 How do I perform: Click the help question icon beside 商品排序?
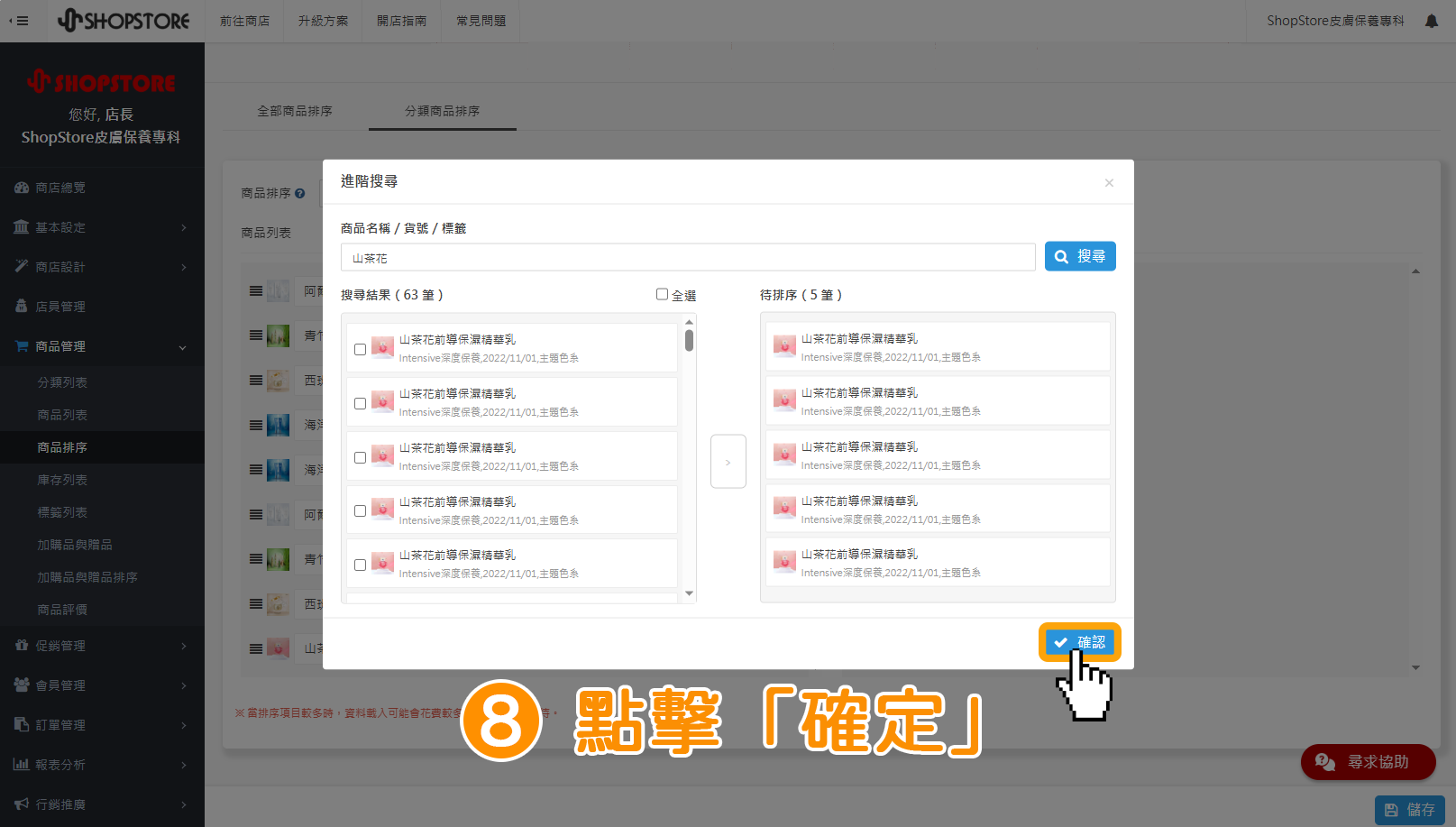coord(300,193)
